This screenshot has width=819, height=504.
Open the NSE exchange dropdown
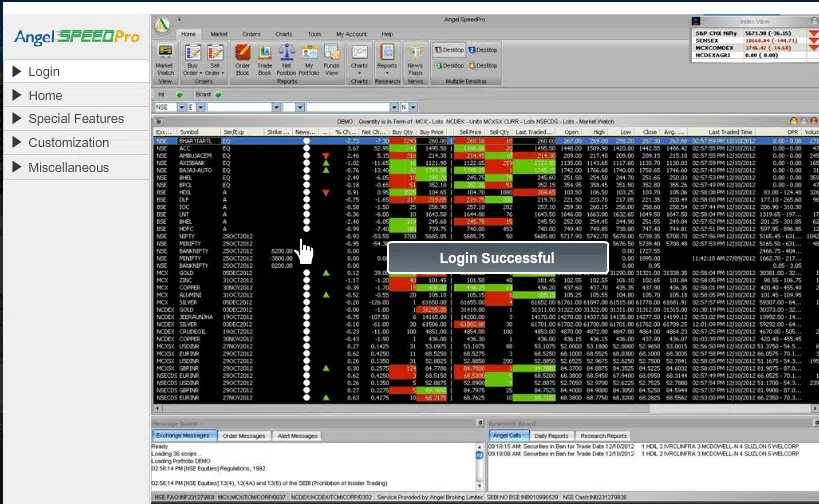click(x=182, y=107)
